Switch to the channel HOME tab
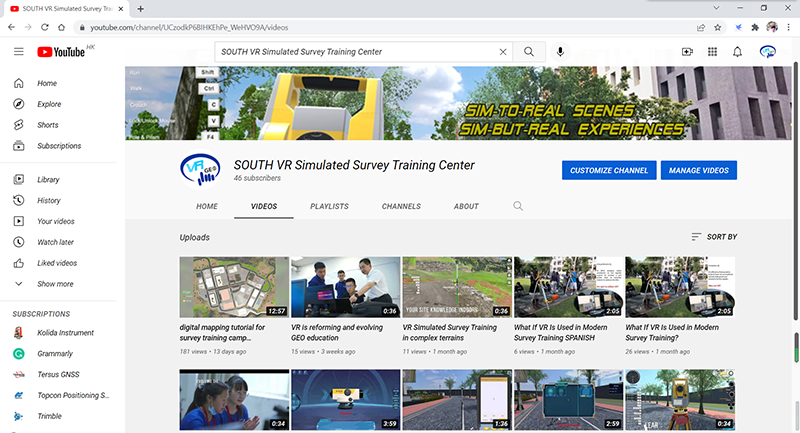The height and width of the screenshot is (433, 800). tap(207, 206)
